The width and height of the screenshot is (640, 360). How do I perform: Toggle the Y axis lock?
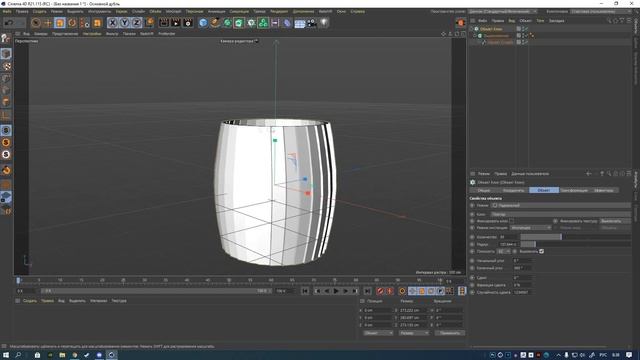(124, 23)
